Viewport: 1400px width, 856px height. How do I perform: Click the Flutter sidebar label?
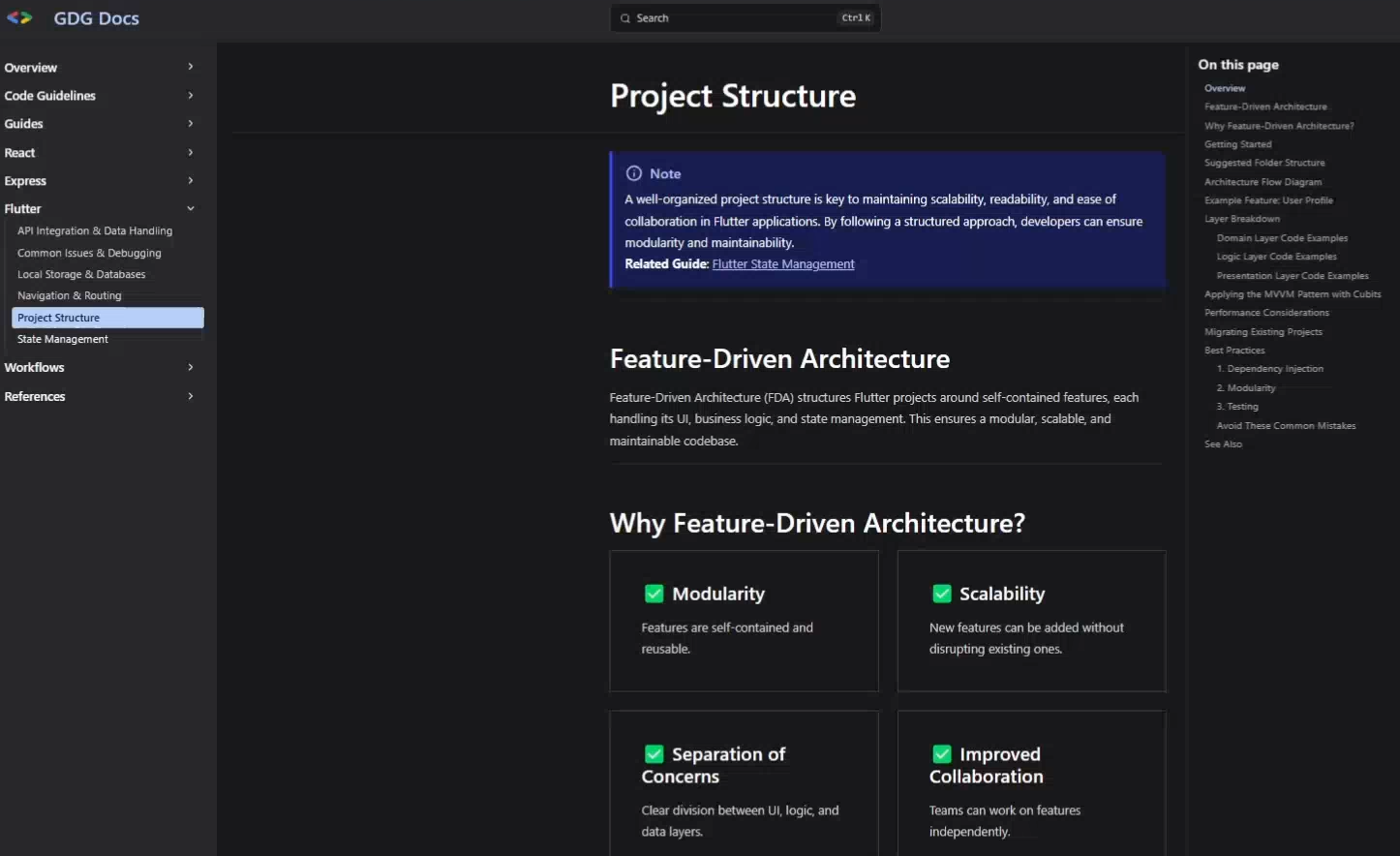[x=22, y=209]
